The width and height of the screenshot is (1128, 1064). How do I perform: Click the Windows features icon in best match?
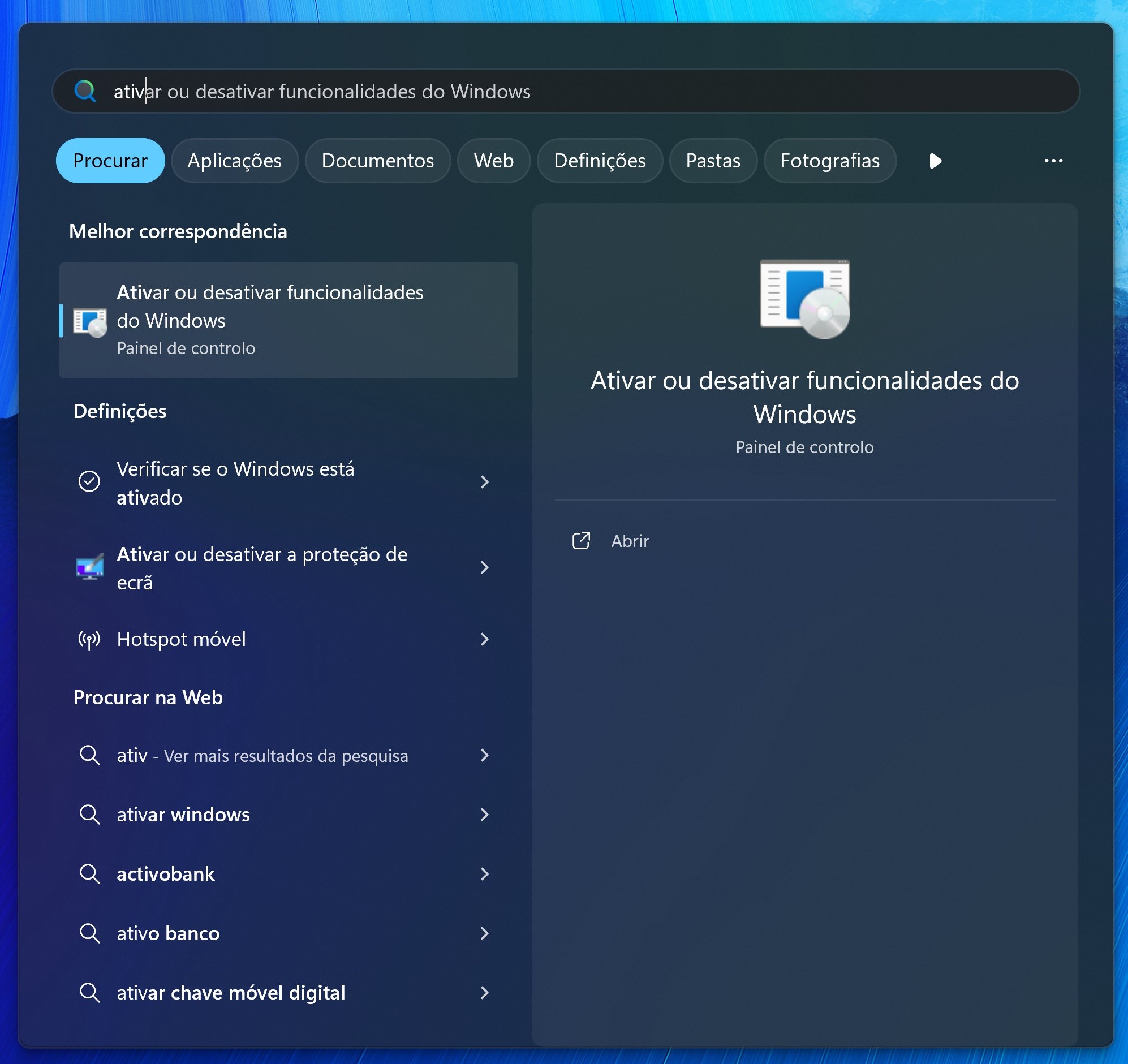tap(89, 321)
